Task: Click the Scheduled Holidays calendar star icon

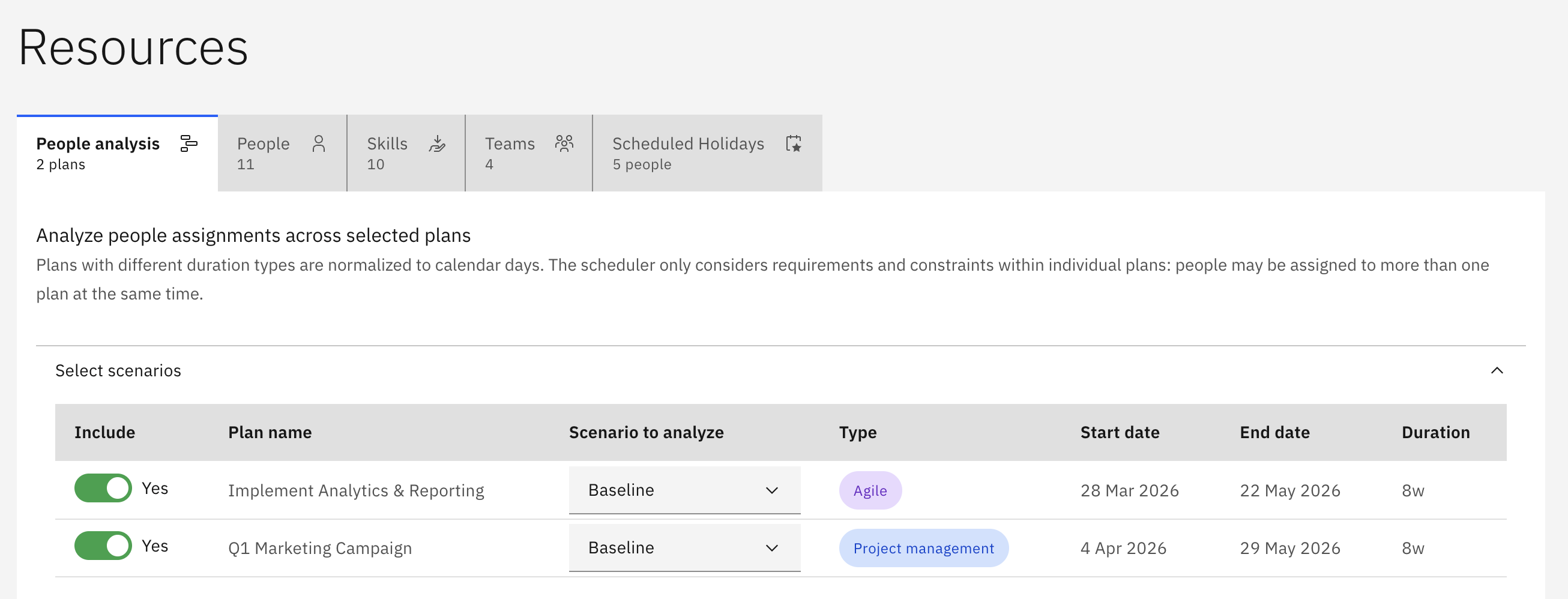Action: pos(794,143)
